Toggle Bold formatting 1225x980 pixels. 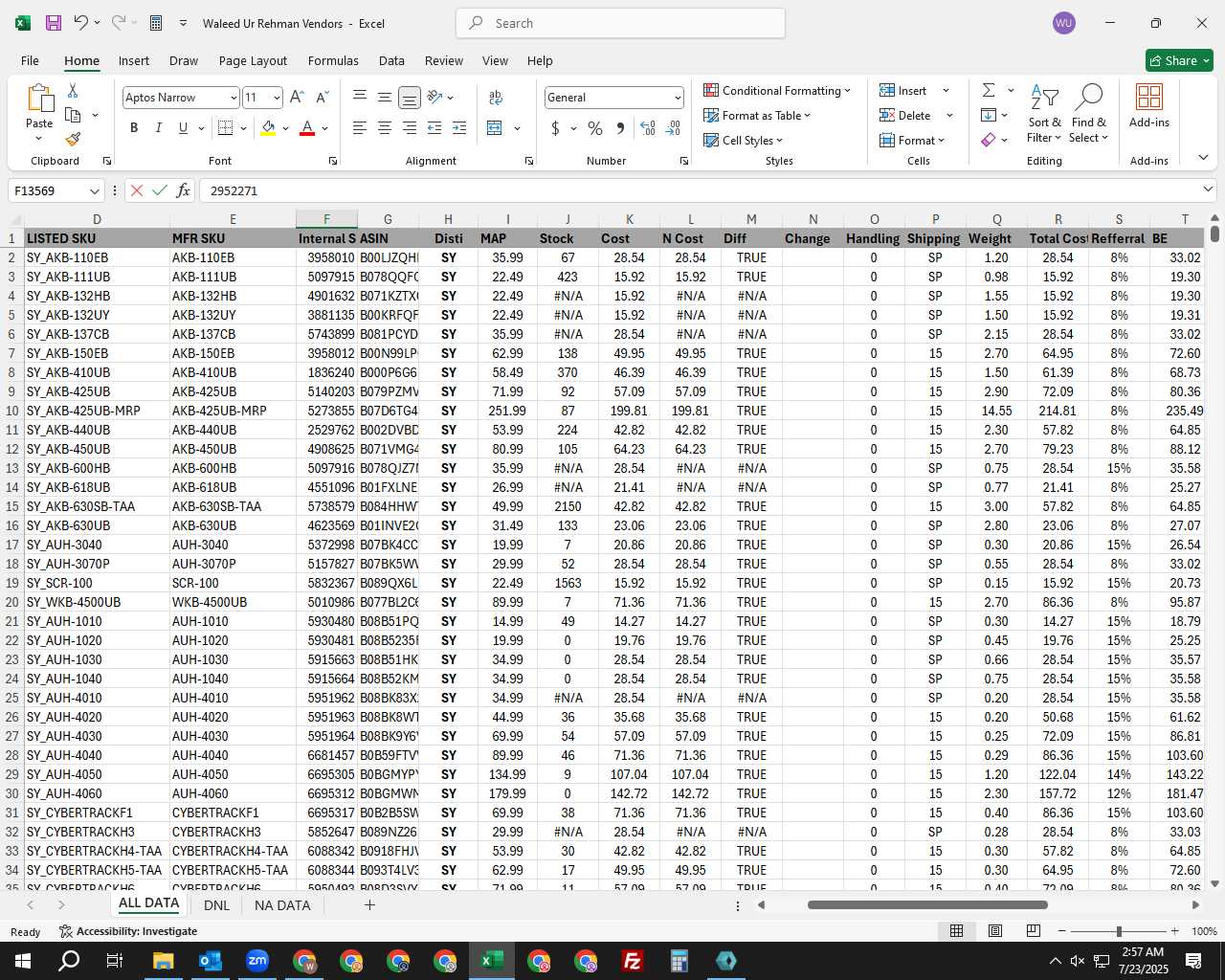[x=134, y=128]
